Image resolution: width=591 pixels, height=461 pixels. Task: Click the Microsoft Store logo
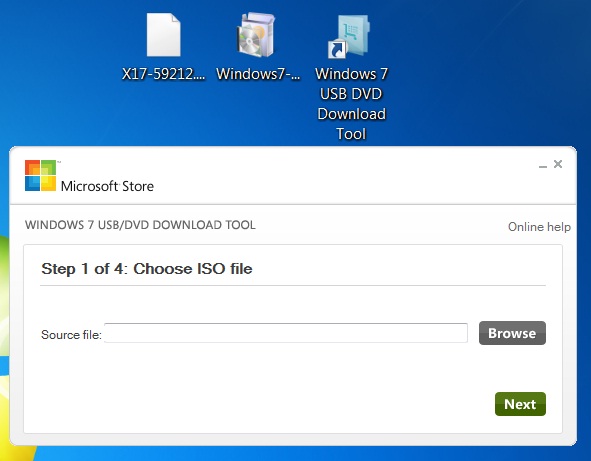point(41,175)
